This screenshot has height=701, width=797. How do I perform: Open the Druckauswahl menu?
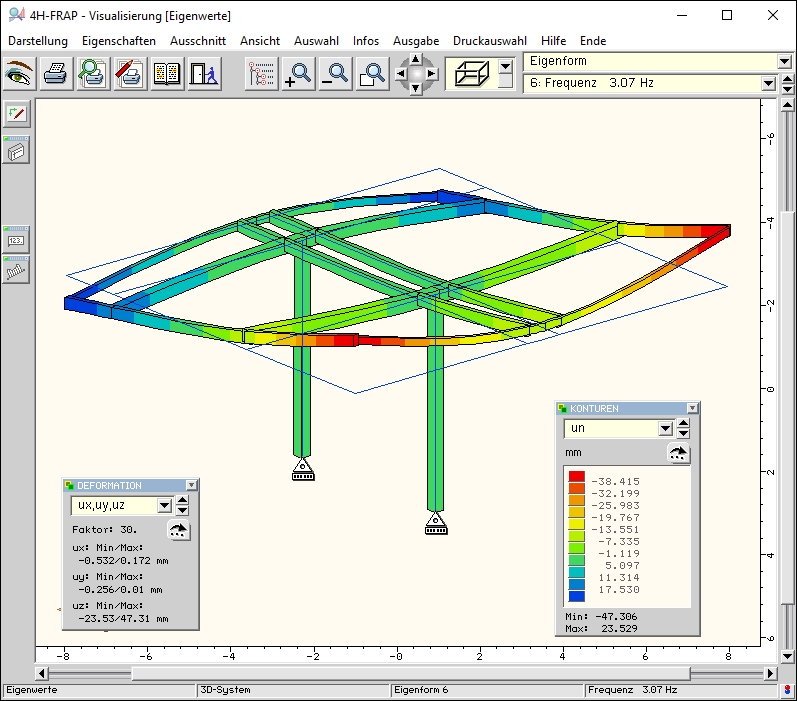pos(489,41)
